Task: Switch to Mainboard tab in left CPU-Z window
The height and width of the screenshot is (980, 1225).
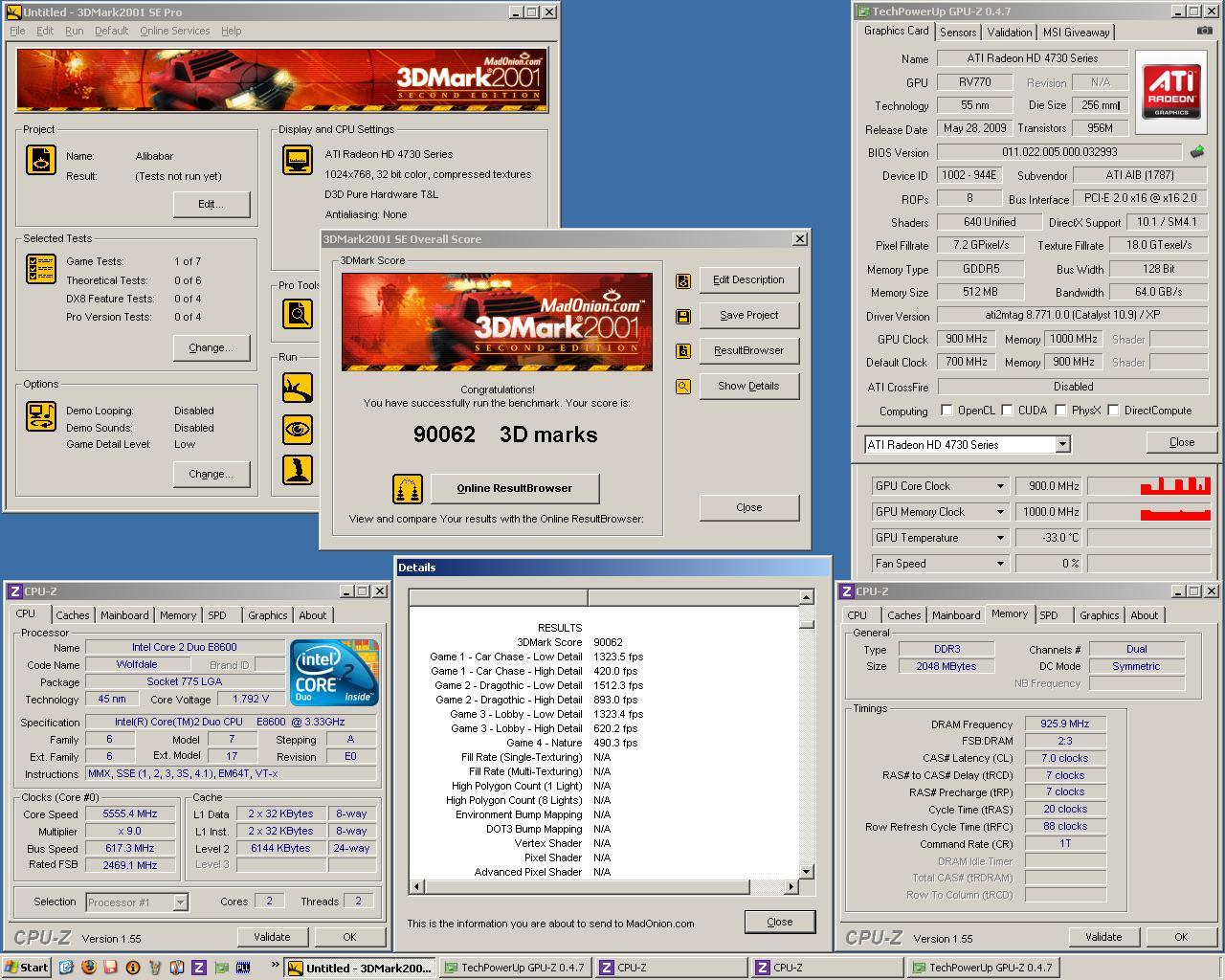Action: pos(124,615)
